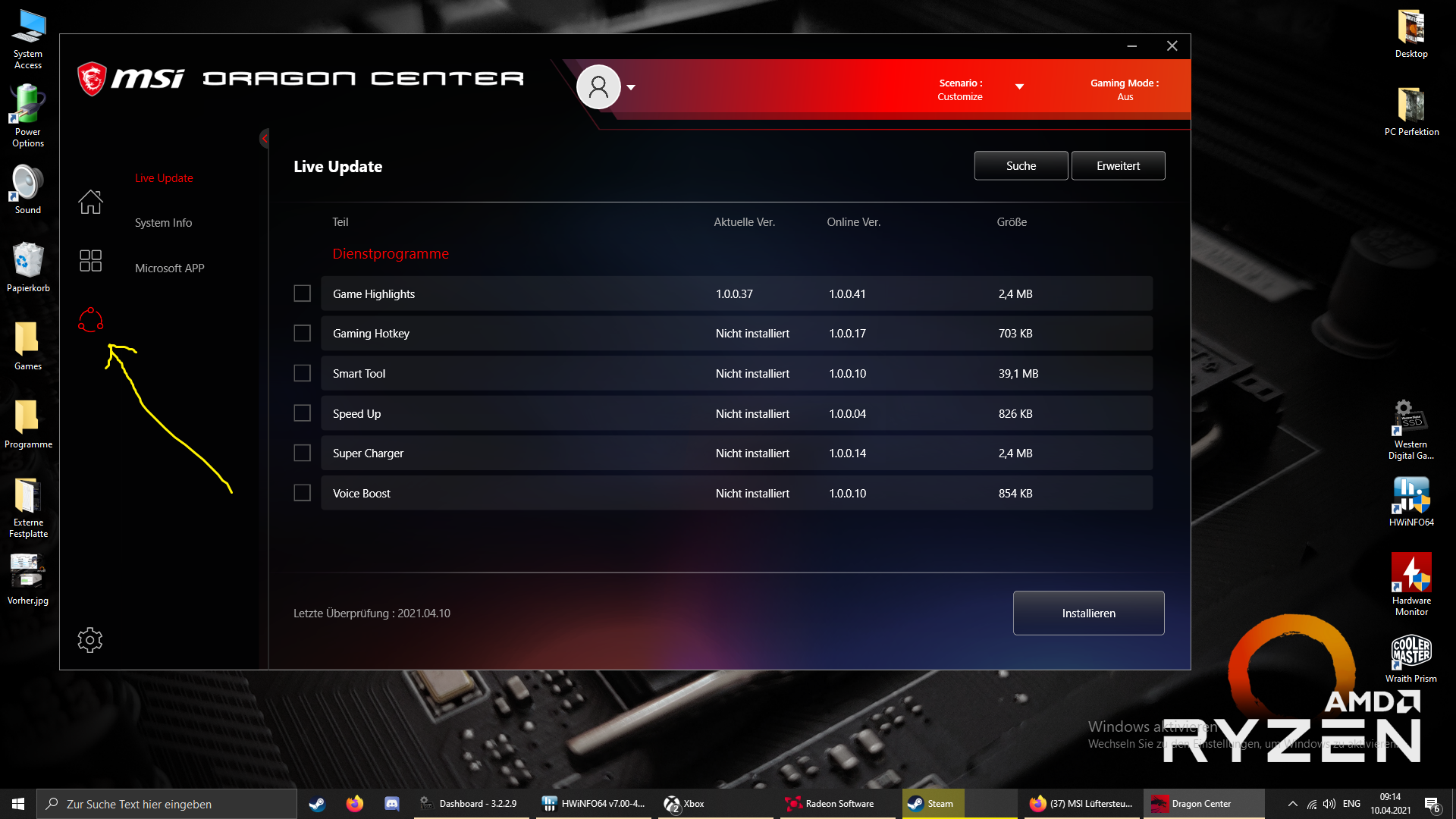Open the Home section icon in sidebar
Screen dimensions: 1456x819
[90, 202]
